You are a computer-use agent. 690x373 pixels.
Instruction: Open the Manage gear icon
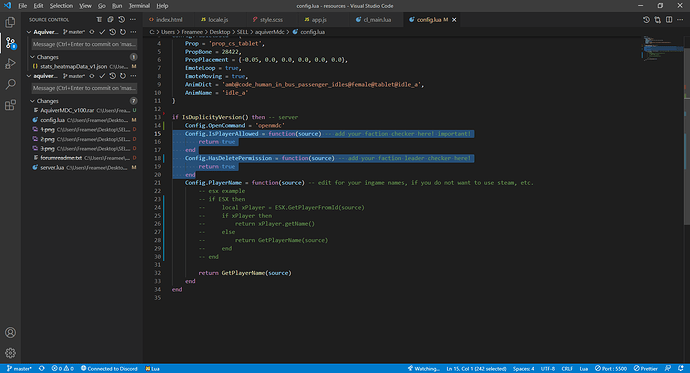[10, 353]
